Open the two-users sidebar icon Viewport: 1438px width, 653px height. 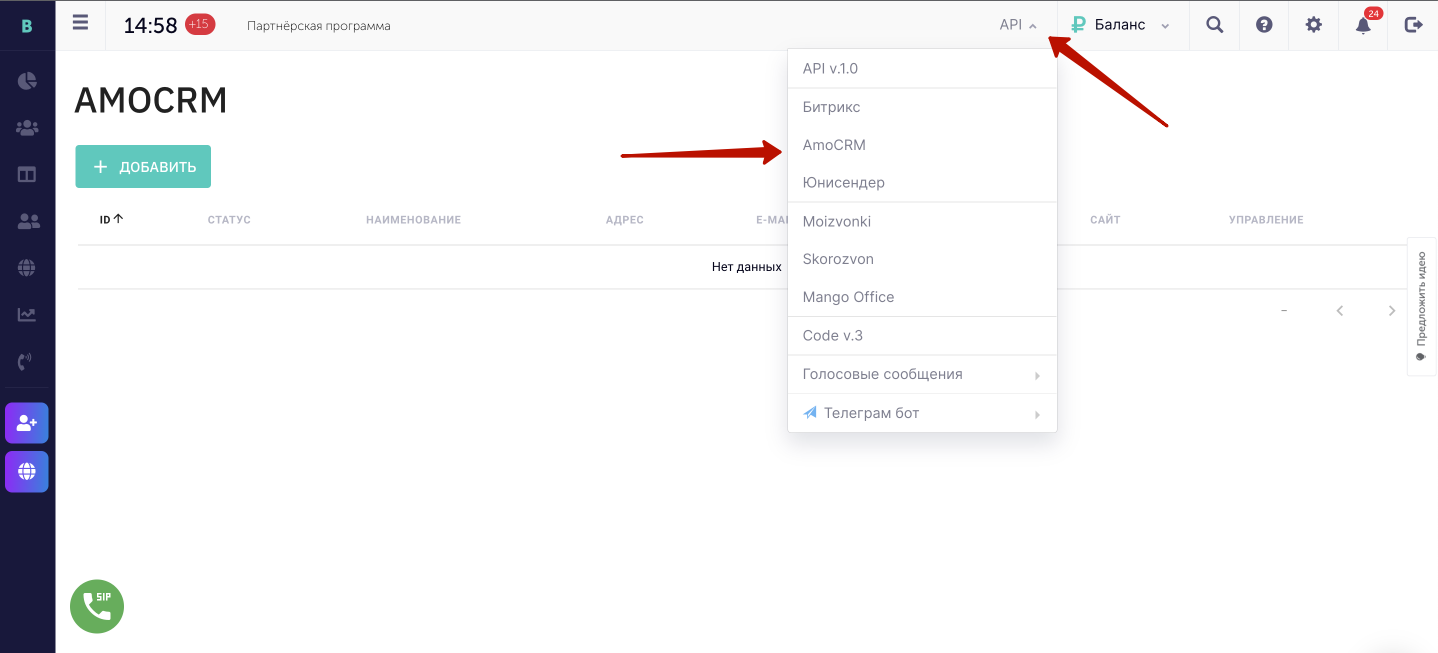(27, 221)
